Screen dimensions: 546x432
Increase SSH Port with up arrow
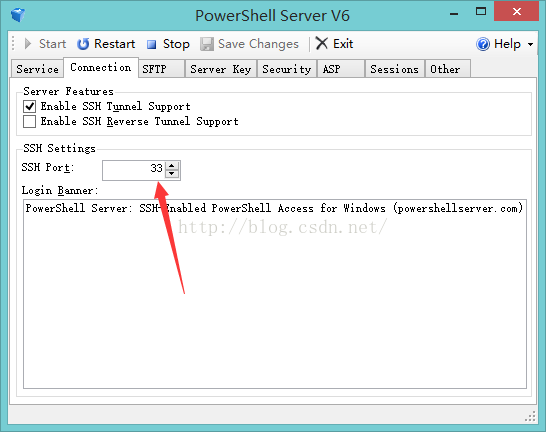[172, 165]
